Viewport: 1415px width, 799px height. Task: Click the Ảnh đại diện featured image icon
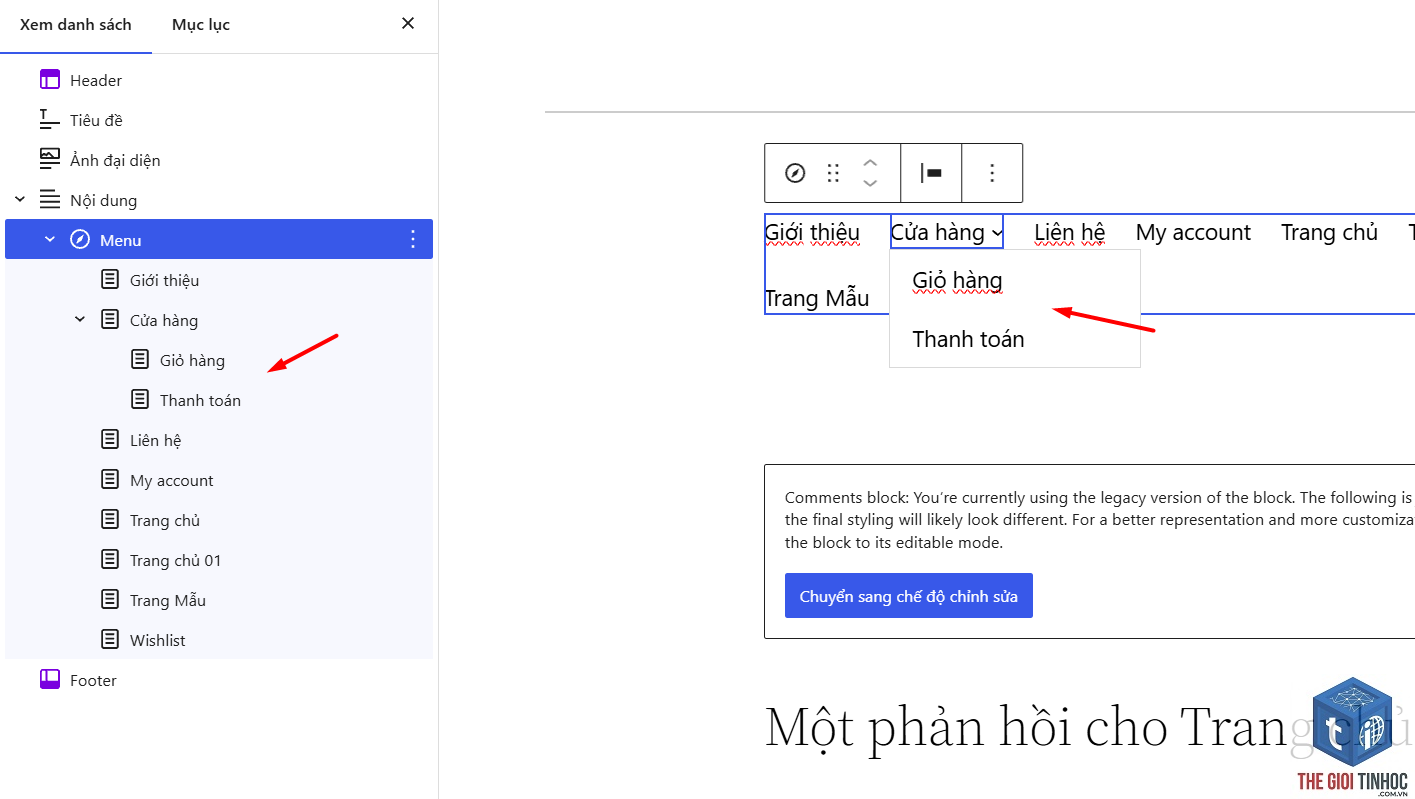point(50,160)
